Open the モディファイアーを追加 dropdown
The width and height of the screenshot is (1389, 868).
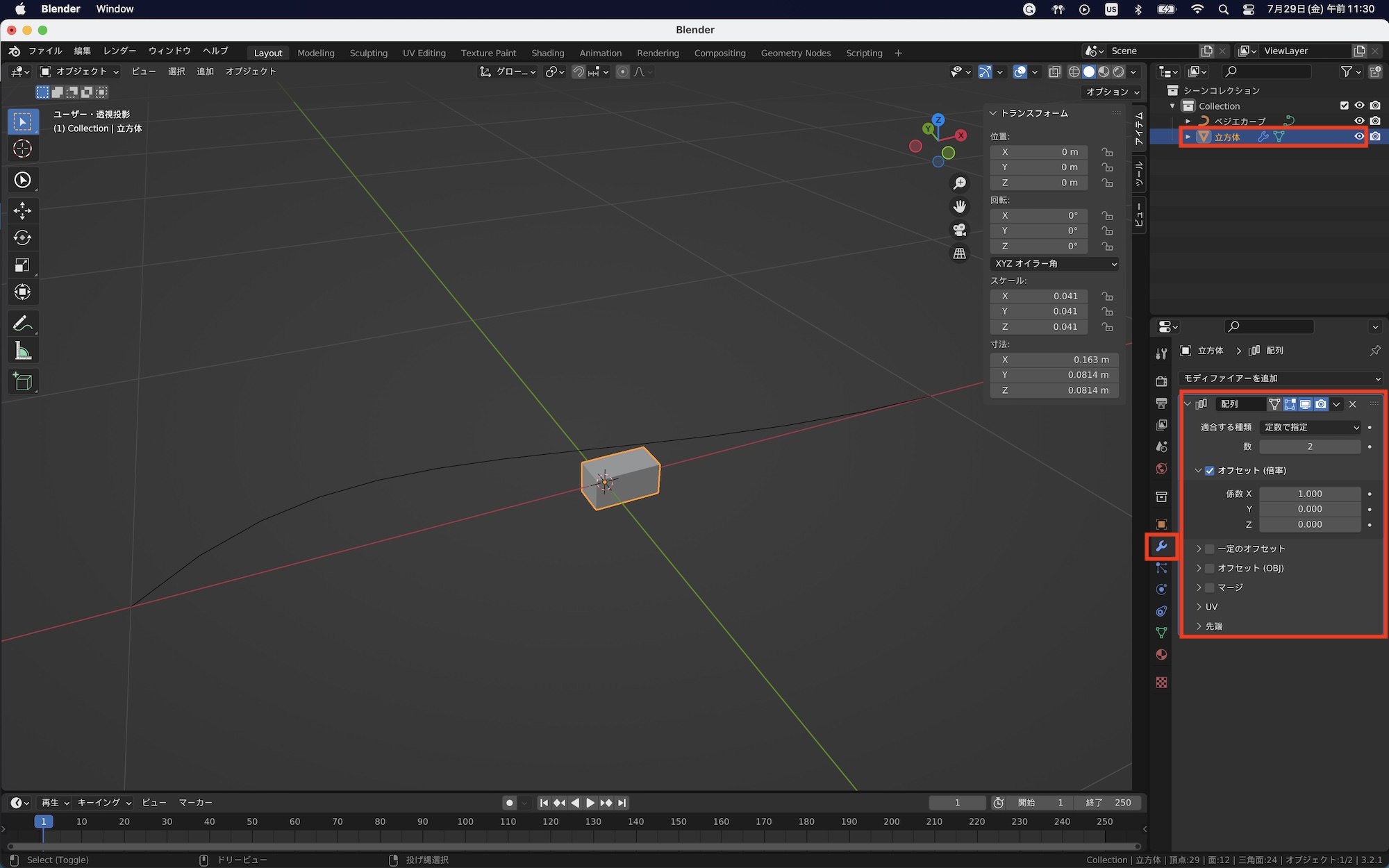coord(1281,378)
